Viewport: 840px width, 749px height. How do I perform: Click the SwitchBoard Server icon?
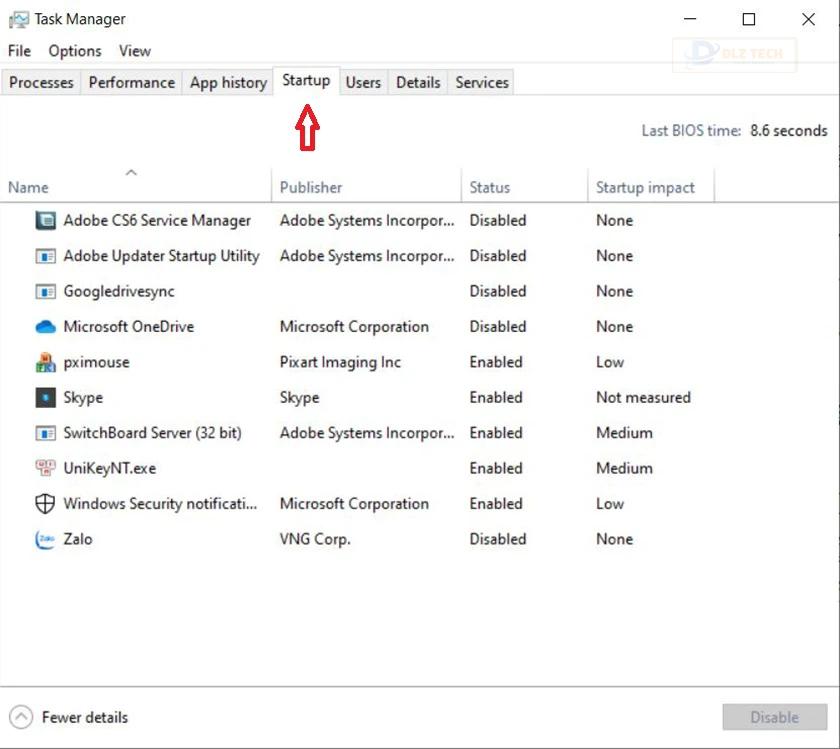pos(46,433)
